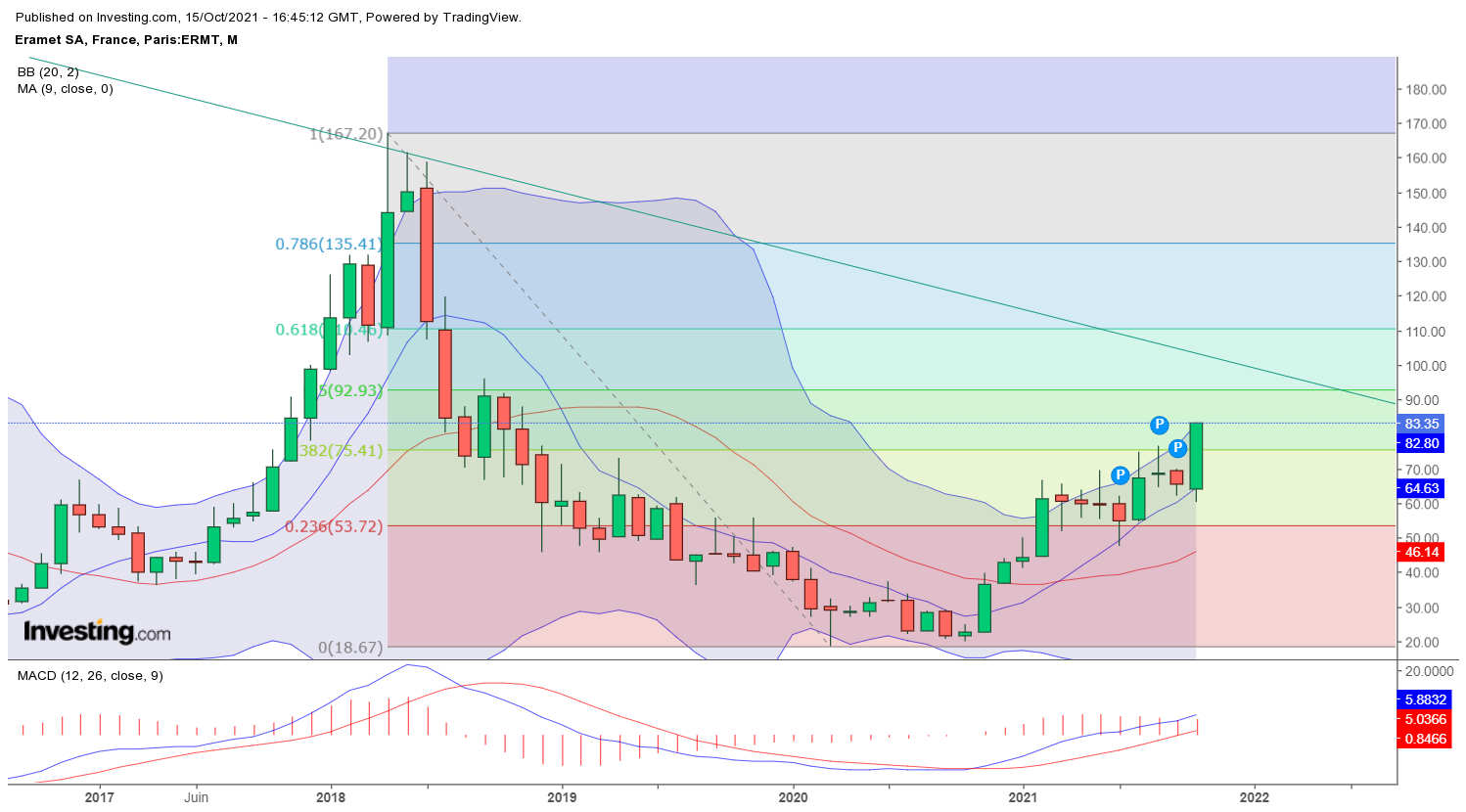The width and height of the screenshot is (1466, 812).
Task: Click the blue 5.8832 MACD value tag
Action: (x=1425, y=699)
